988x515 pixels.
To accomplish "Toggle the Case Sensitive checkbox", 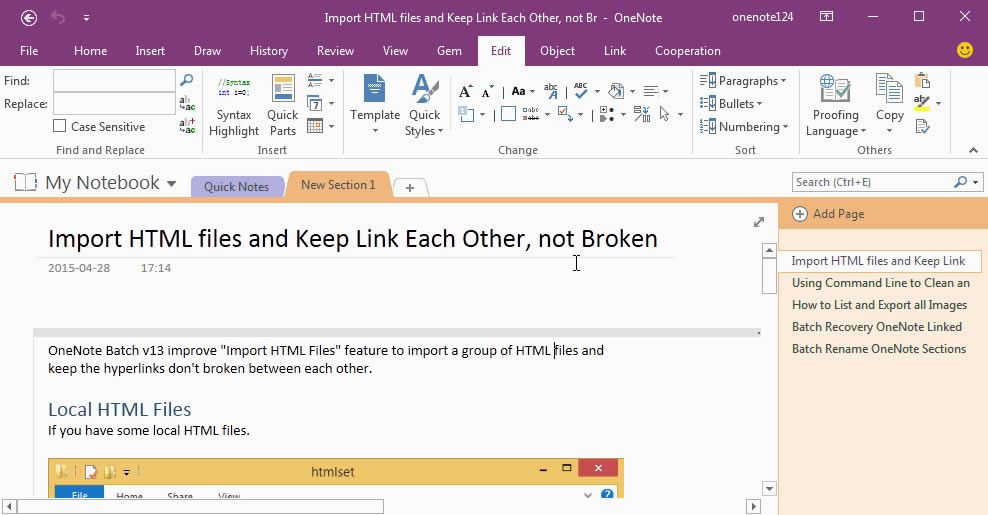I will (x=60, y=127).
